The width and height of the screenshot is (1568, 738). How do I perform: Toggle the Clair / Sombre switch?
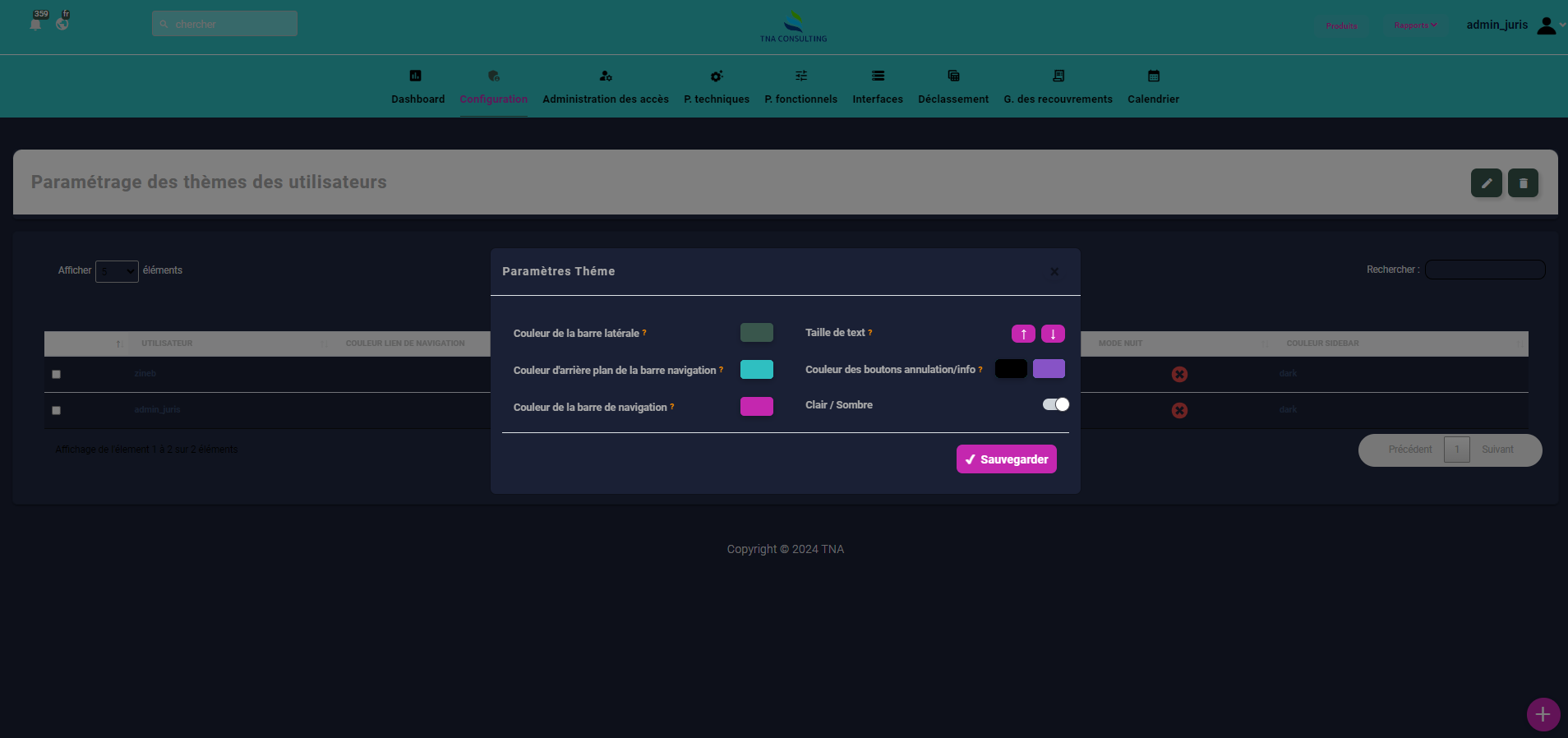click(1055, 404)
